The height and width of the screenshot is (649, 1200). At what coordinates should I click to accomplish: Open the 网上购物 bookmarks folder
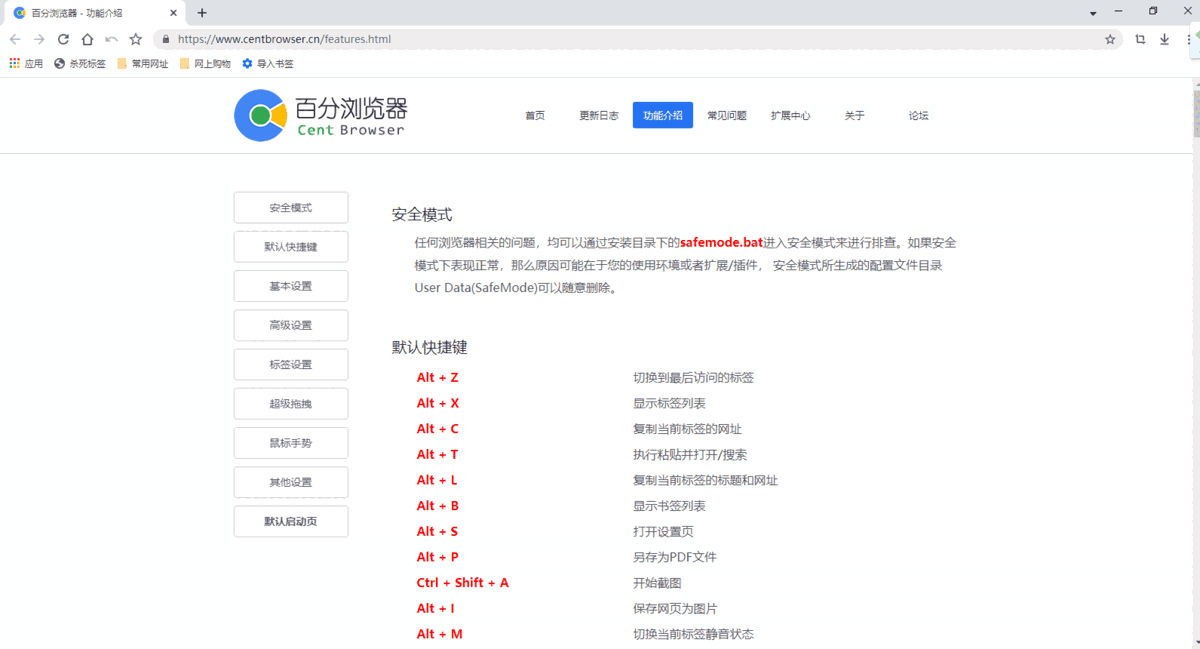tap(198, 63)
